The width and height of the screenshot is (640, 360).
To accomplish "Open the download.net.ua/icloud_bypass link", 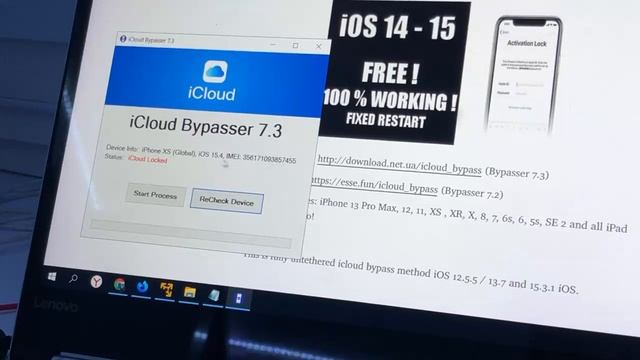I will click(x=400, y=165).
